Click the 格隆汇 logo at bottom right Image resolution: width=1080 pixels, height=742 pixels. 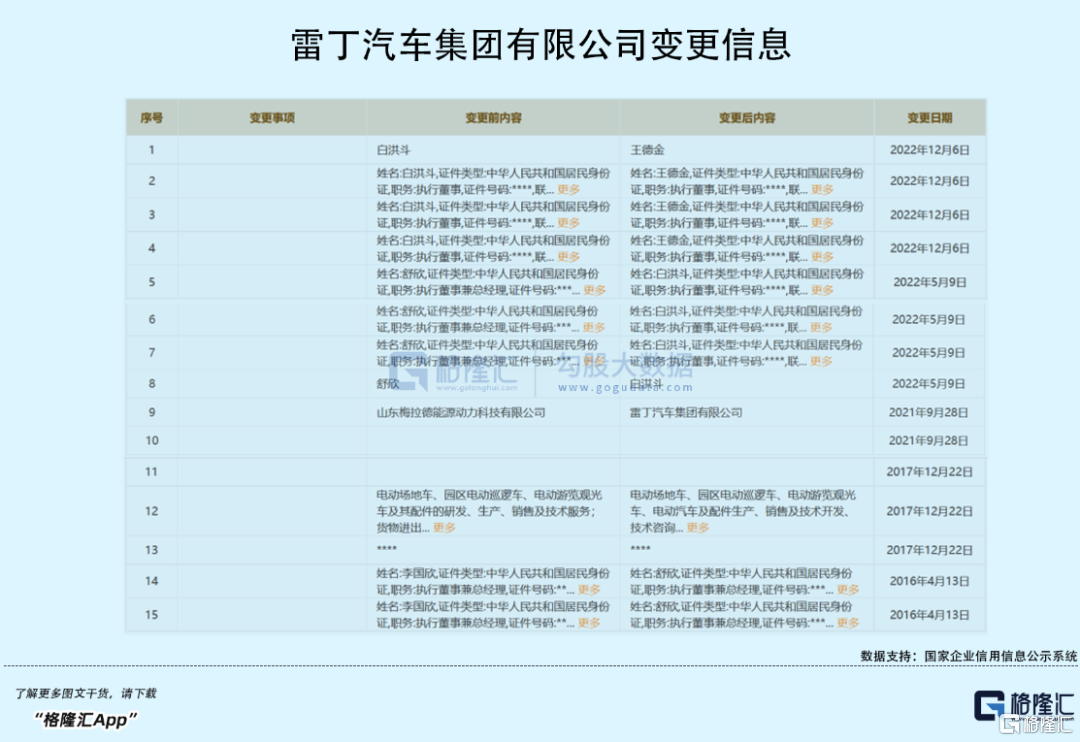(1024, 707)
